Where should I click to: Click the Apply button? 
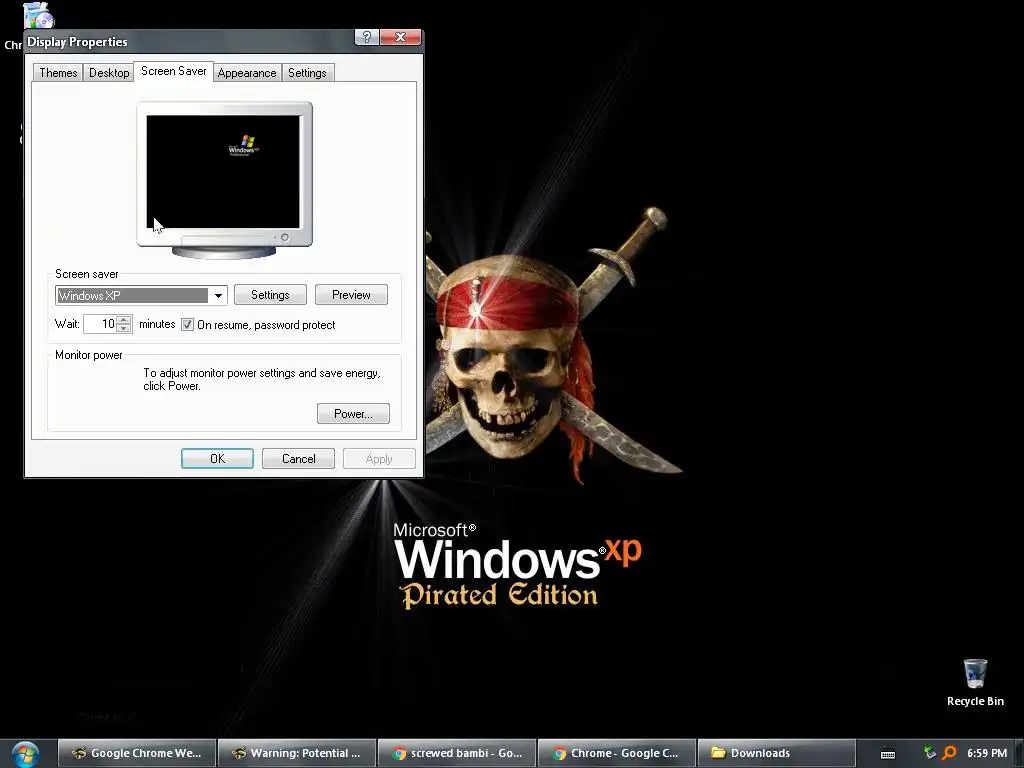[379, 458]
